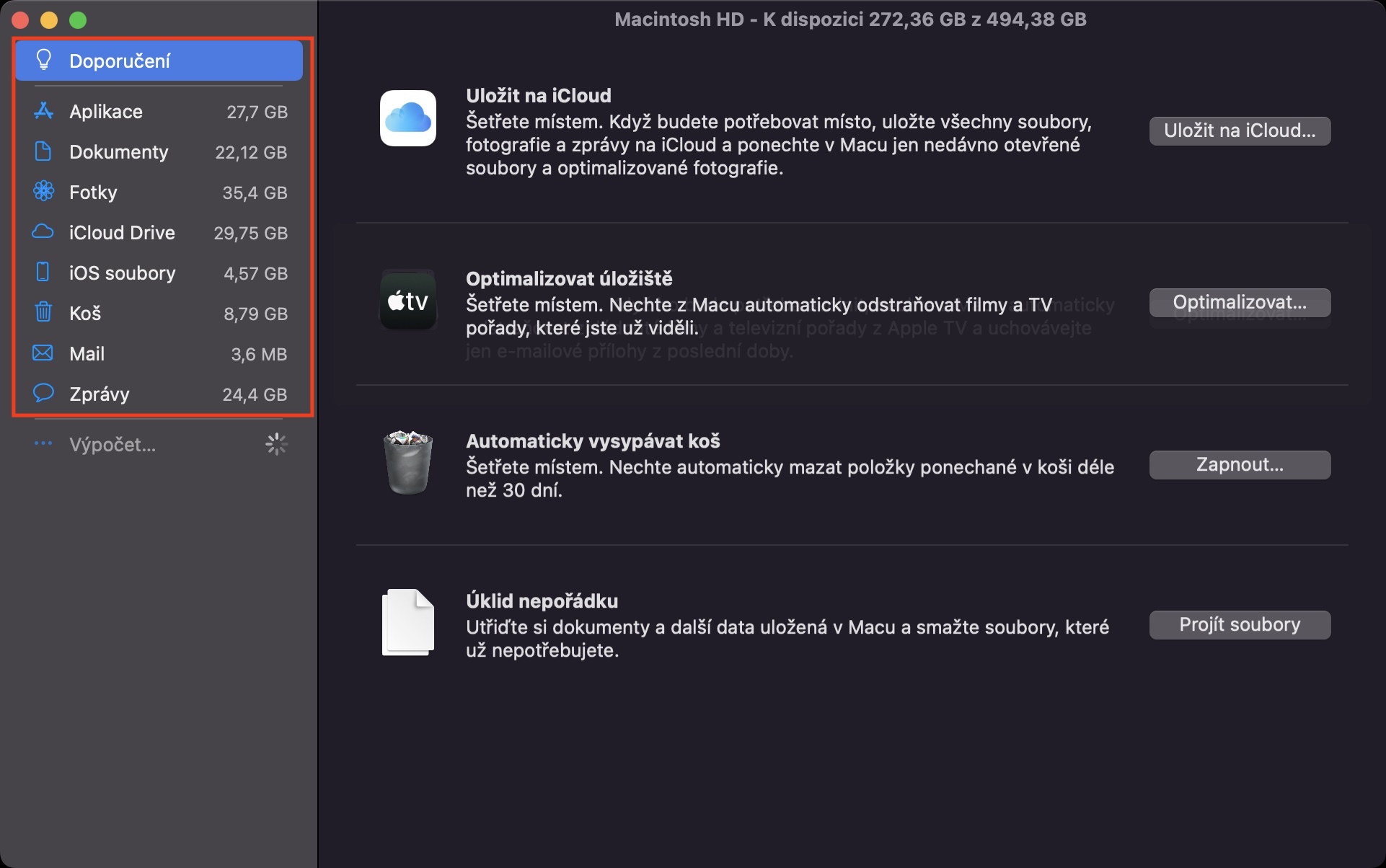This screenshot has width=1386, height=868.
Task: Click the iCloud Drive cloud icon
Action: (x=43, y=232)
